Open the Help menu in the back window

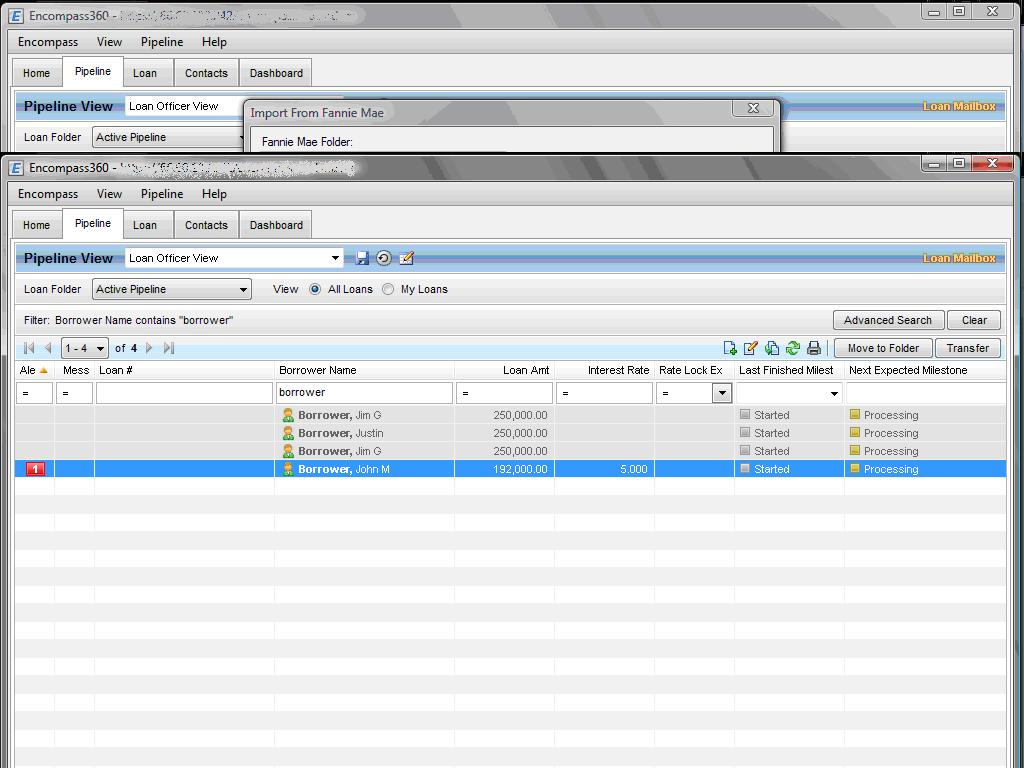(x=214, y=42)
